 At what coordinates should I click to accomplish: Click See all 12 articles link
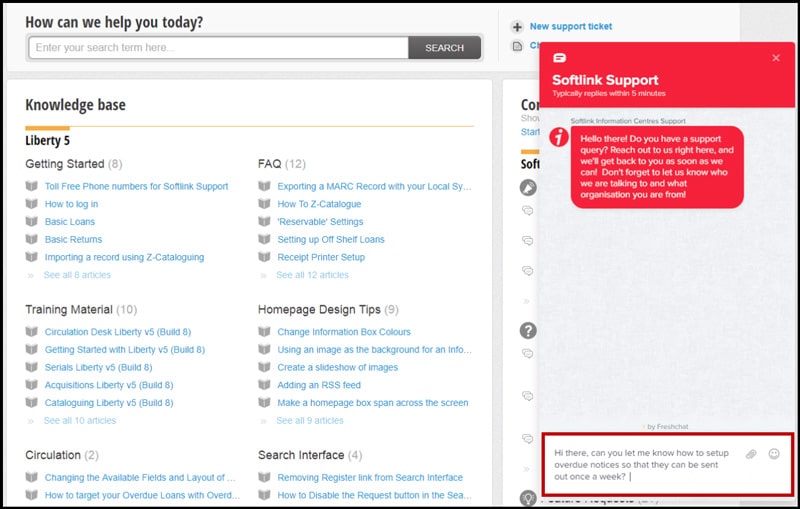point(312,275)
